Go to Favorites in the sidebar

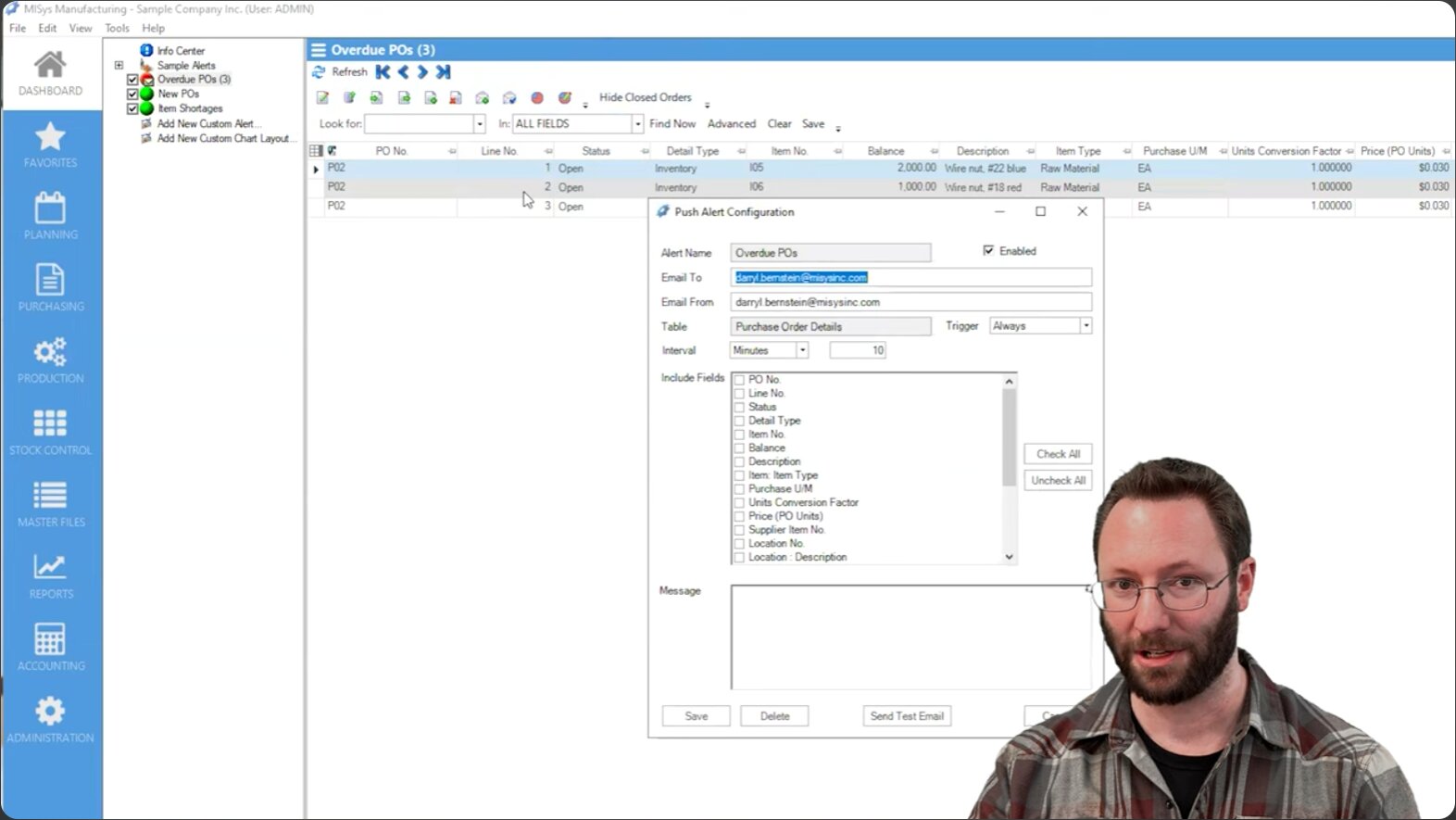pyautogui.click(x=50, y=144)
